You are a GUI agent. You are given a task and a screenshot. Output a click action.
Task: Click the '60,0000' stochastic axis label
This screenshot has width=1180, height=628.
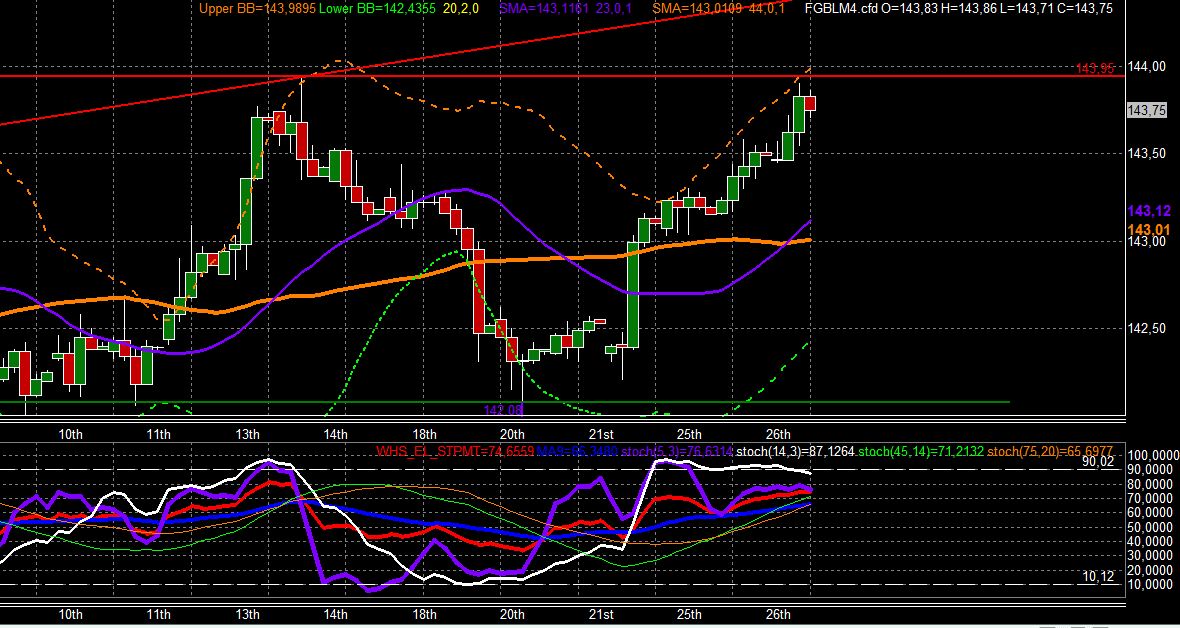click(x=1151, y=513)
